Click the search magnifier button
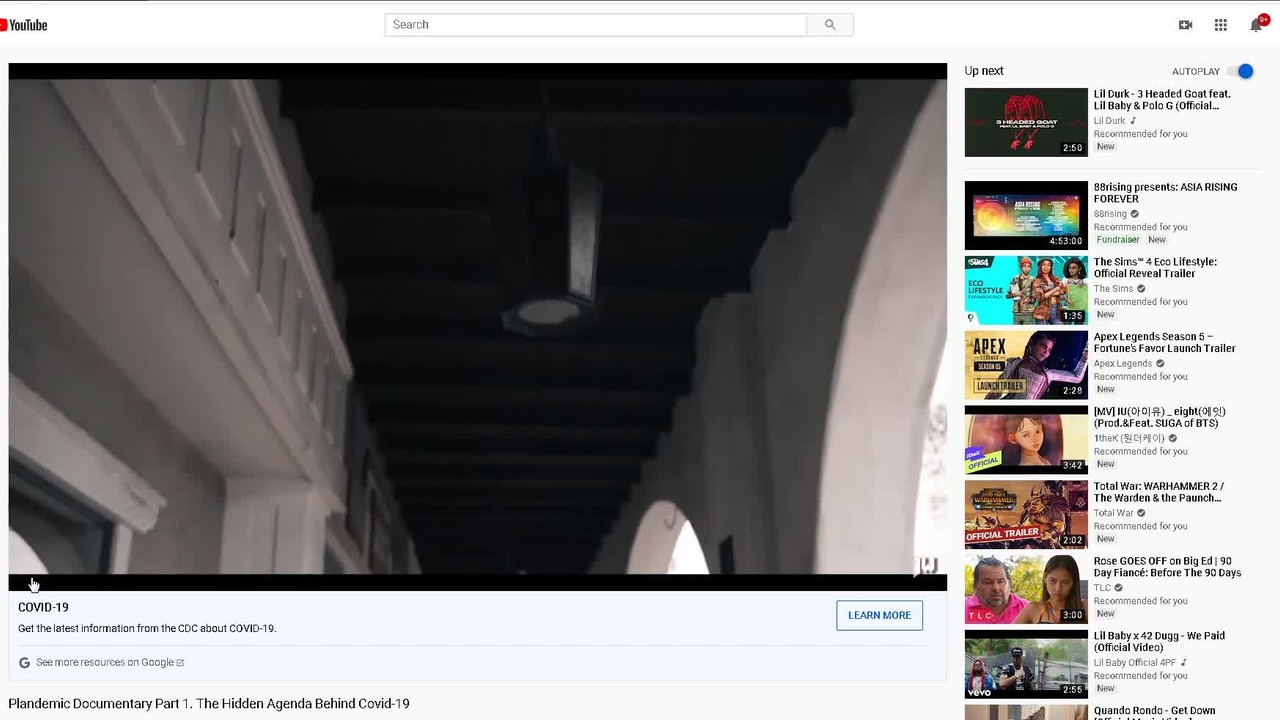Screen dimensions: 1280x720 click(830, 25)
